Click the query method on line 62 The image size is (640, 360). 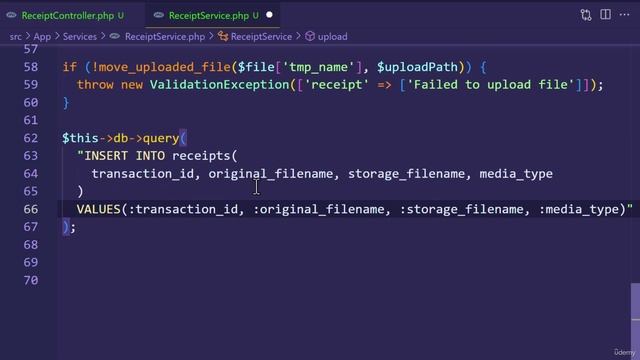tap(161, 138)
